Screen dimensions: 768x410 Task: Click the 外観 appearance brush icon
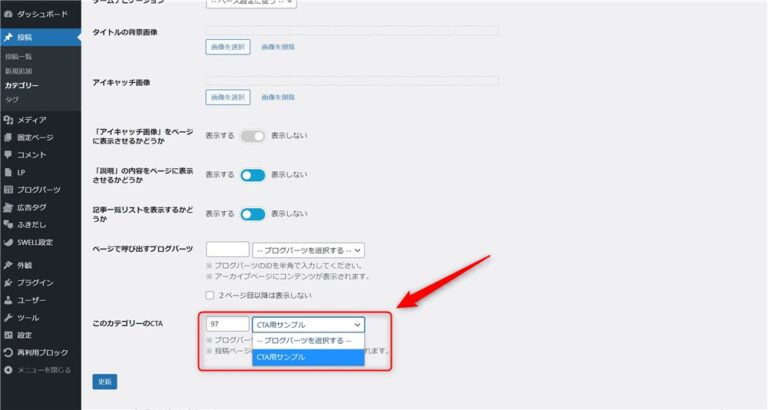(x=9, y=265)
